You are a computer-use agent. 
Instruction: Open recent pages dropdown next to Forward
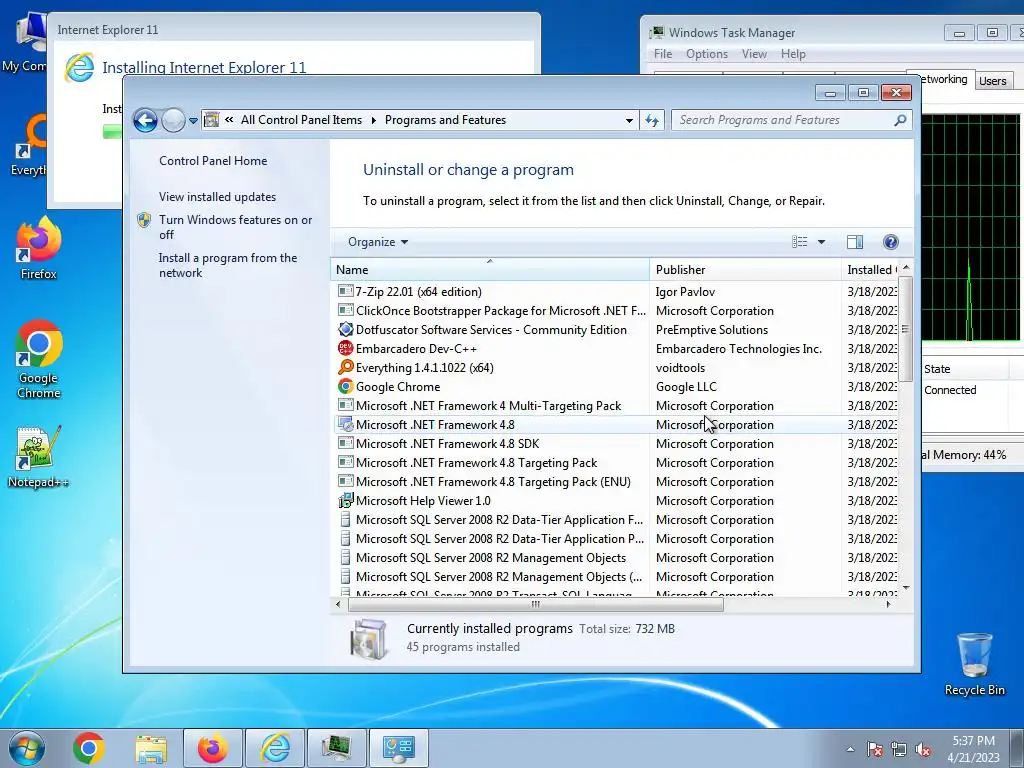pos(193,121)
